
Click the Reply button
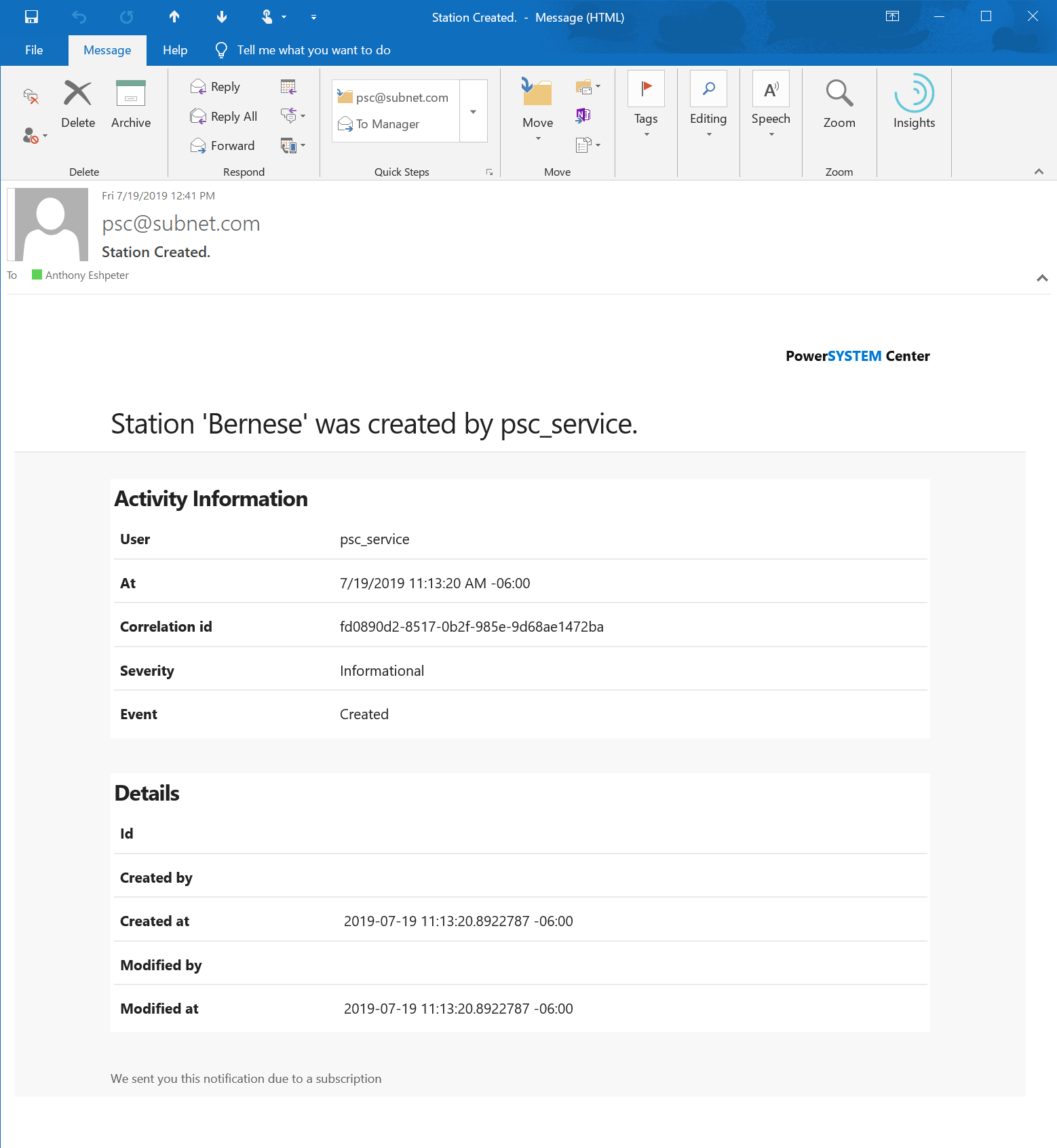[x=216, y=87]
